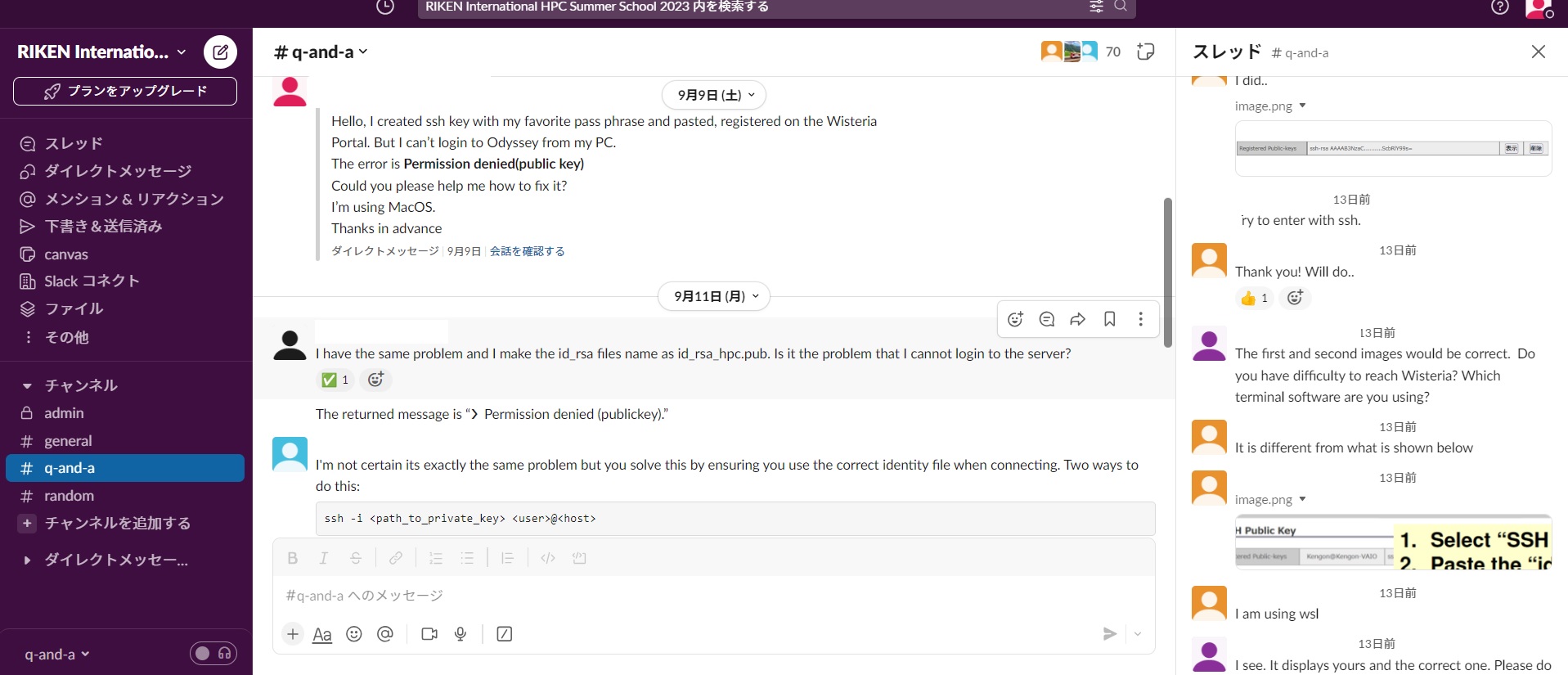The width and height of the screenshot is (1568, 675).
Task: Toggle the checkmark reaction
Action: coord(335,380)
